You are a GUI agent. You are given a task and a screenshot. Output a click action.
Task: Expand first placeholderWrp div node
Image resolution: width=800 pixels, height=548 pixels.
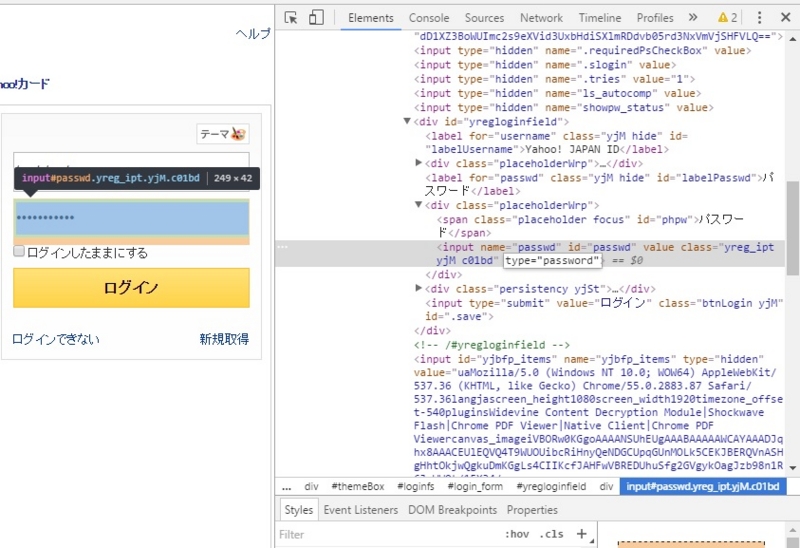pos(418,163)
